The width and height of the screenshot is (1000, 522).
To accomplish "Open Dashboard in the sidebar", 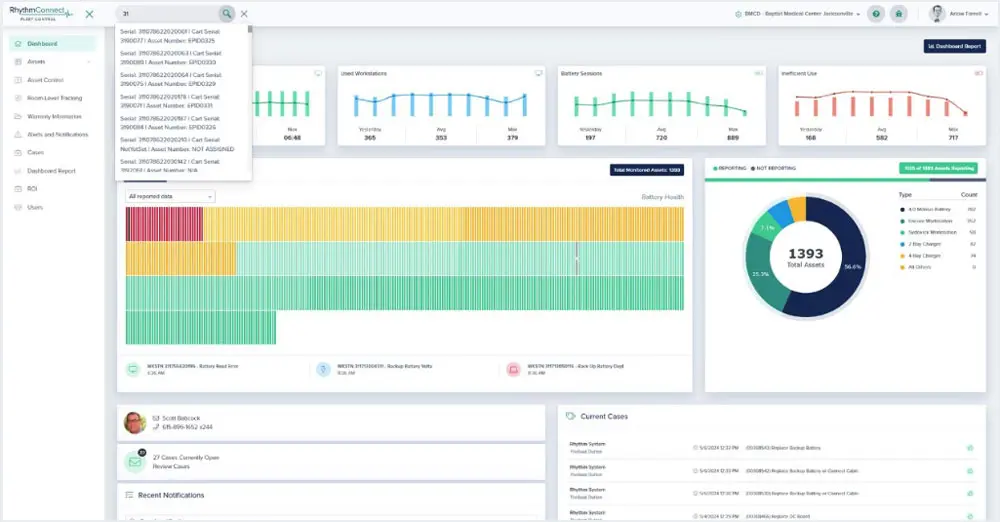I will [x=53, y=44].
